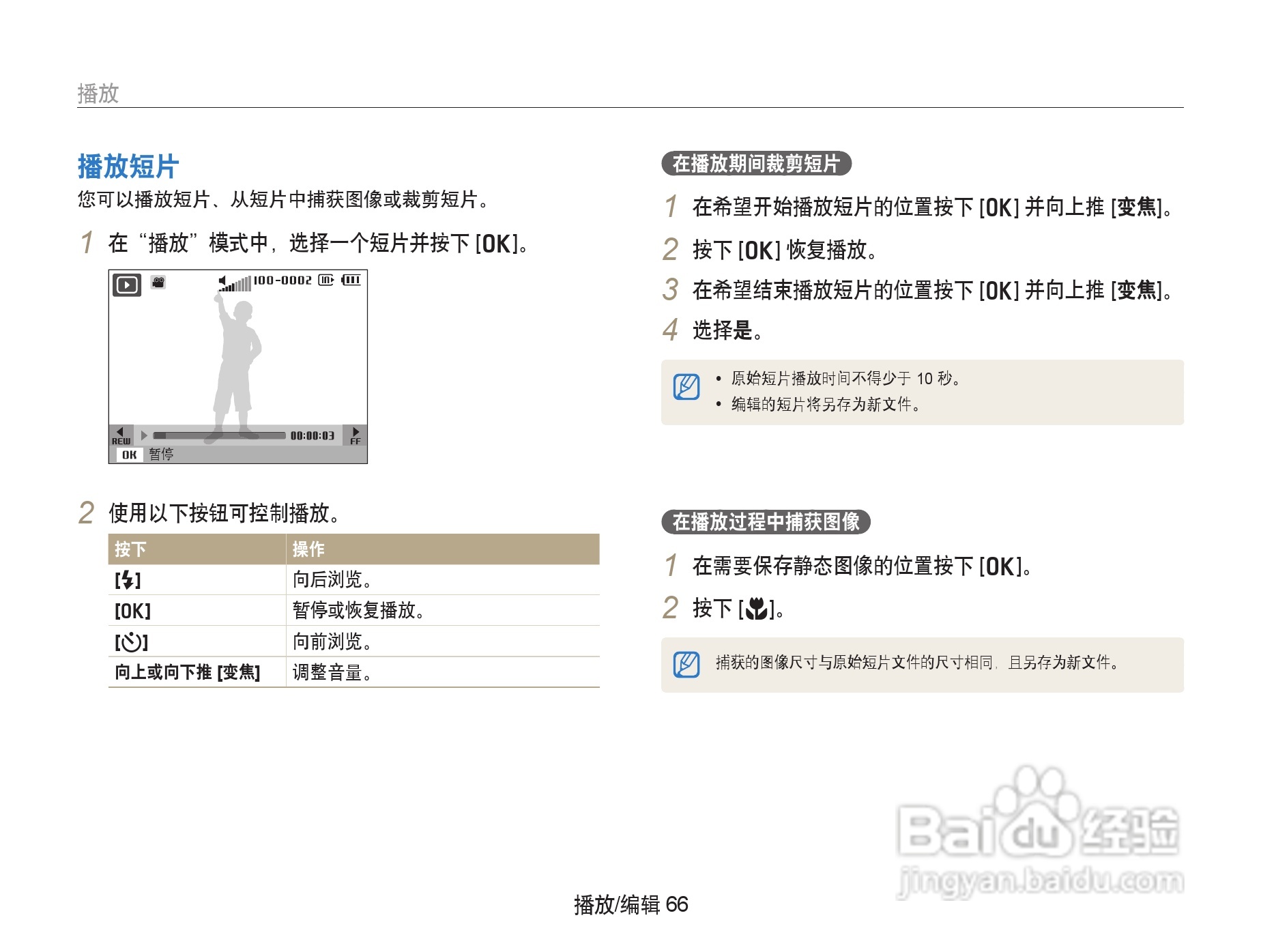Click the playback mode icon in camera screen
Screen dimensions: 1261x952
point(127,285)
